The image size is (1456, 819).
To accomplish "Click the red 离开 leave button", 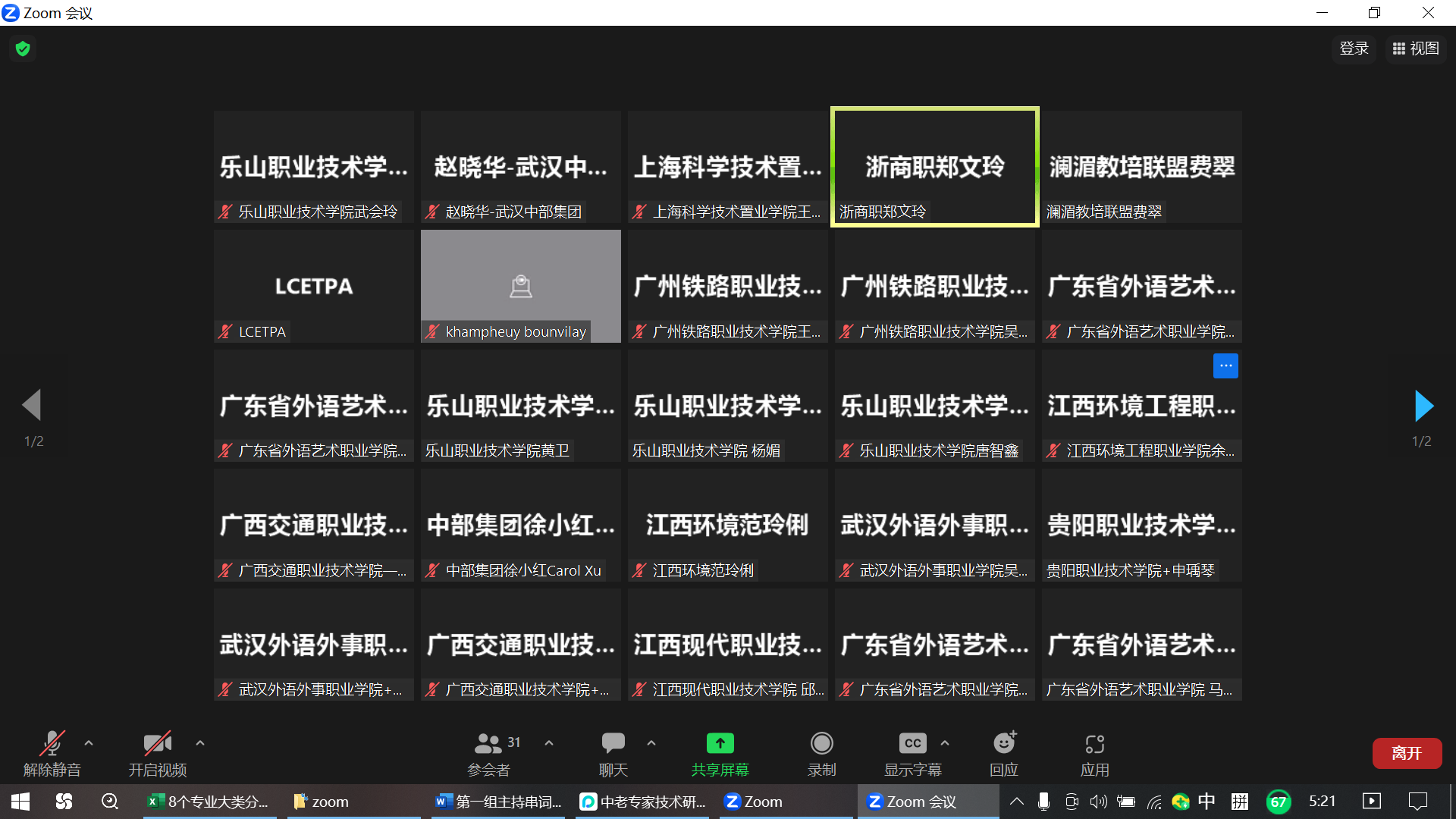I will click(x=1407, y=753).
